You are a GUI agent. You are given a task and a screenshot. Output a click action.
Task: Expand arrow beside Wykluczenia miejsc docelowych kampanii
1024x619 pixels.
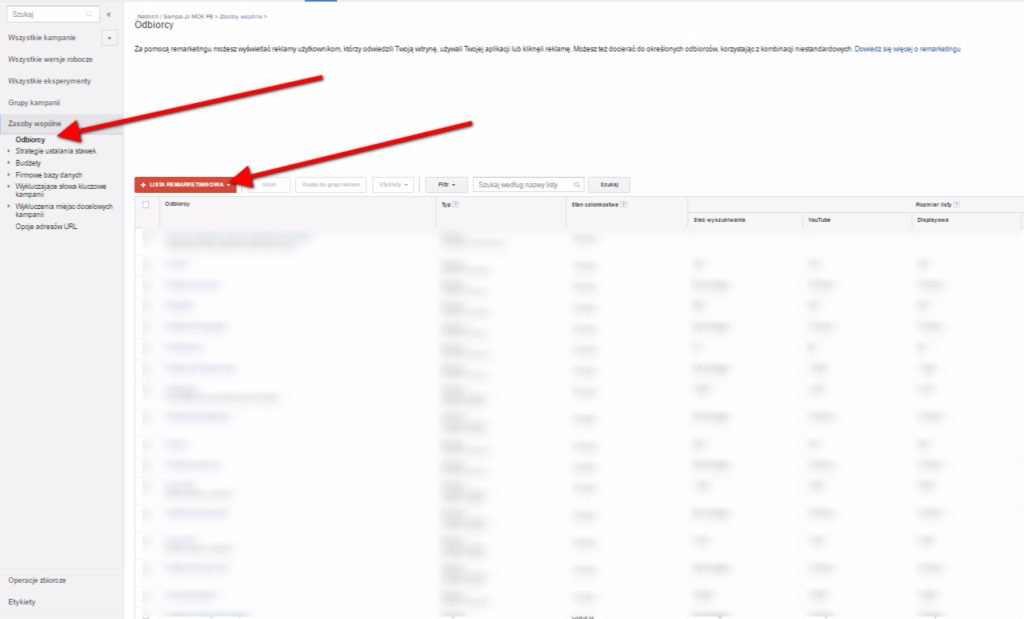coord(8,206)
